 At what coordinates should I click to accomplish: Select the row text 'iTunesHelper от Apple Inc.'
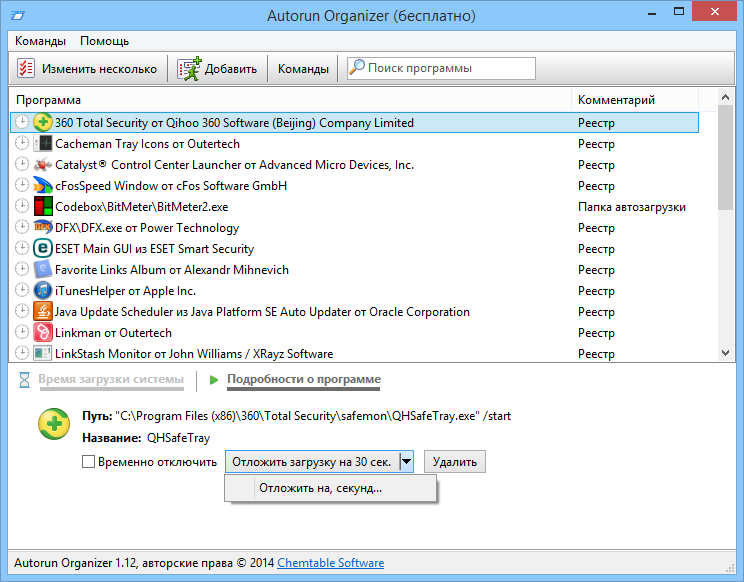pos(125,291)
